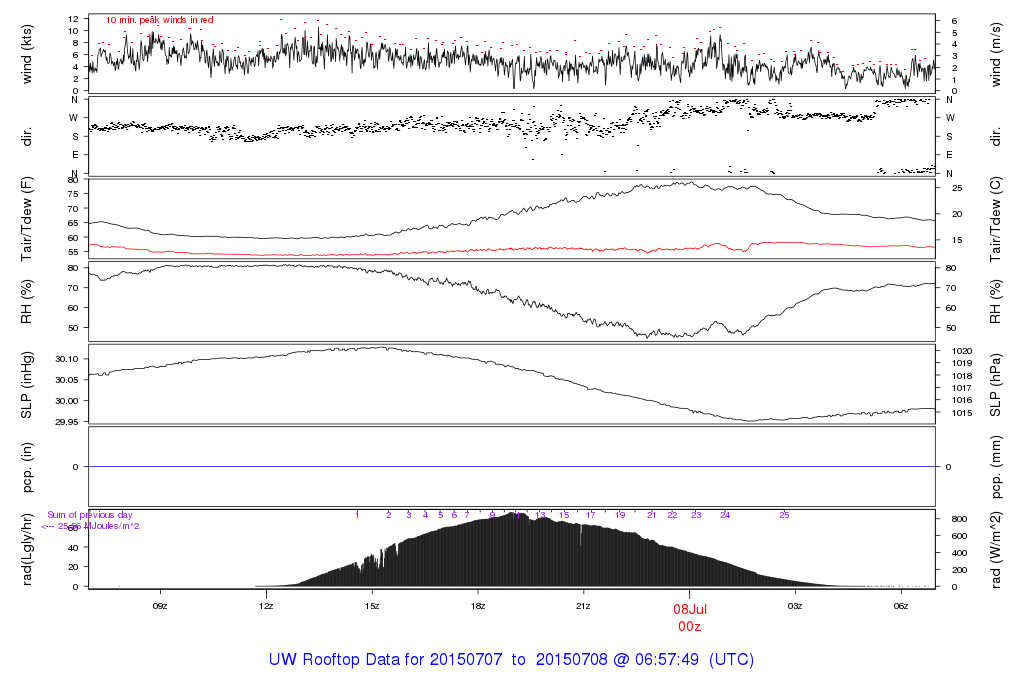Click the '30.00' pressure tick value
This screenshot has width=1024, height=700.
click(67, 401)
